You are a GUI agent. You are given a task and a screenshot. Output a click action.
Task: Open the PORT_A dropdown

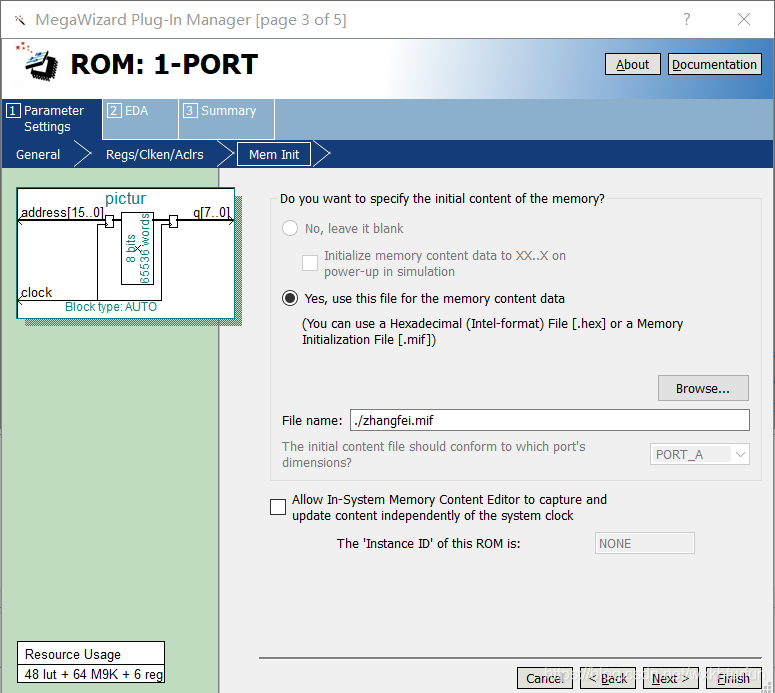click(x=699, y=454)
